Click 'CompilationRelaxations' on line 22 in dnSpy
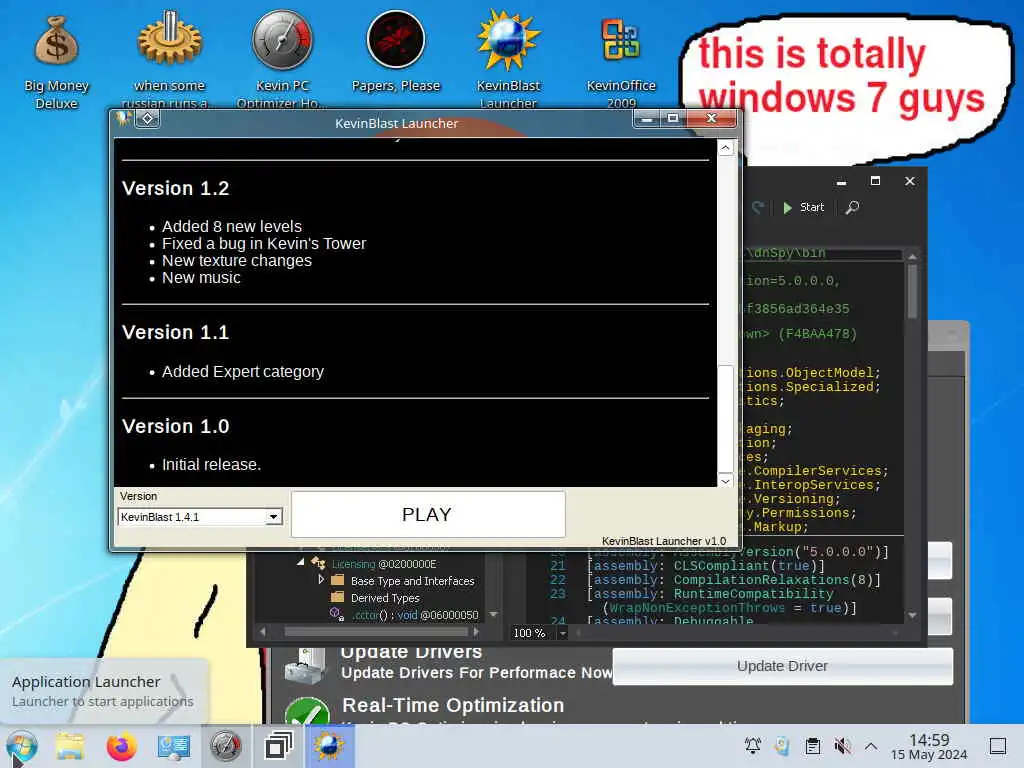Image resolution: width=1024 pixels, height=768 pixels. pos(761,580)
